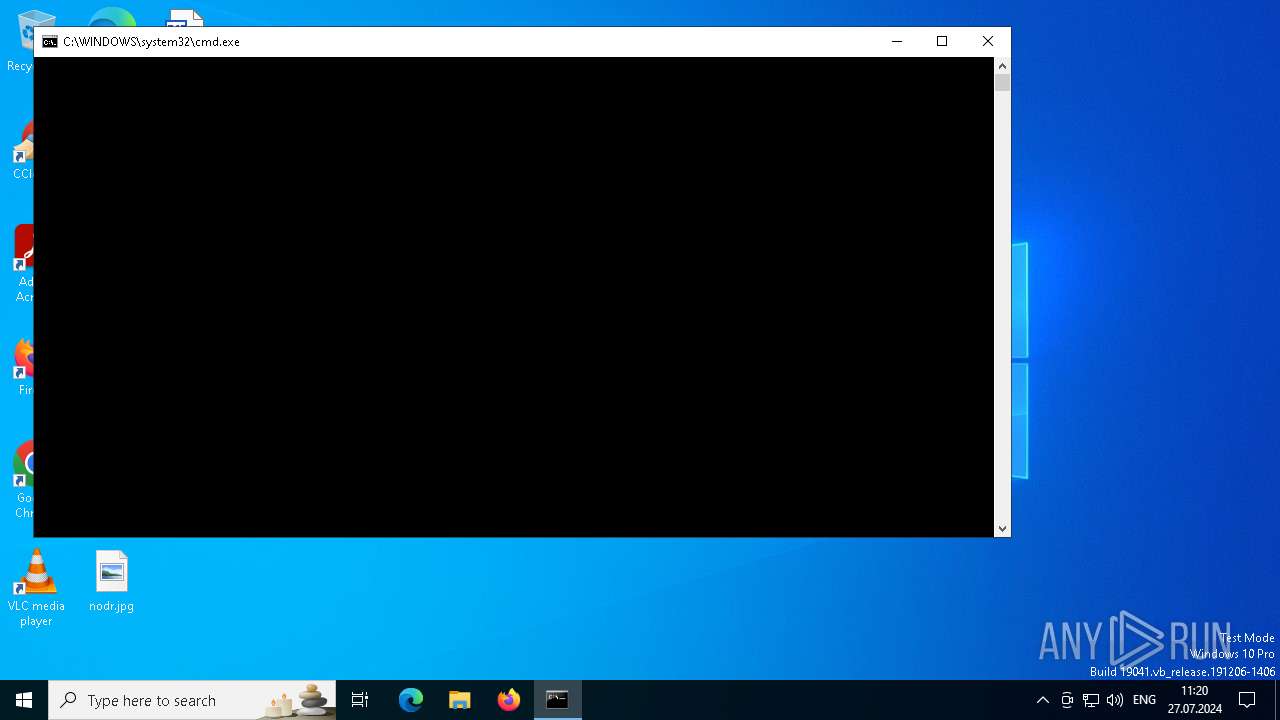Click the Type here to search box

tap(192, 700)
